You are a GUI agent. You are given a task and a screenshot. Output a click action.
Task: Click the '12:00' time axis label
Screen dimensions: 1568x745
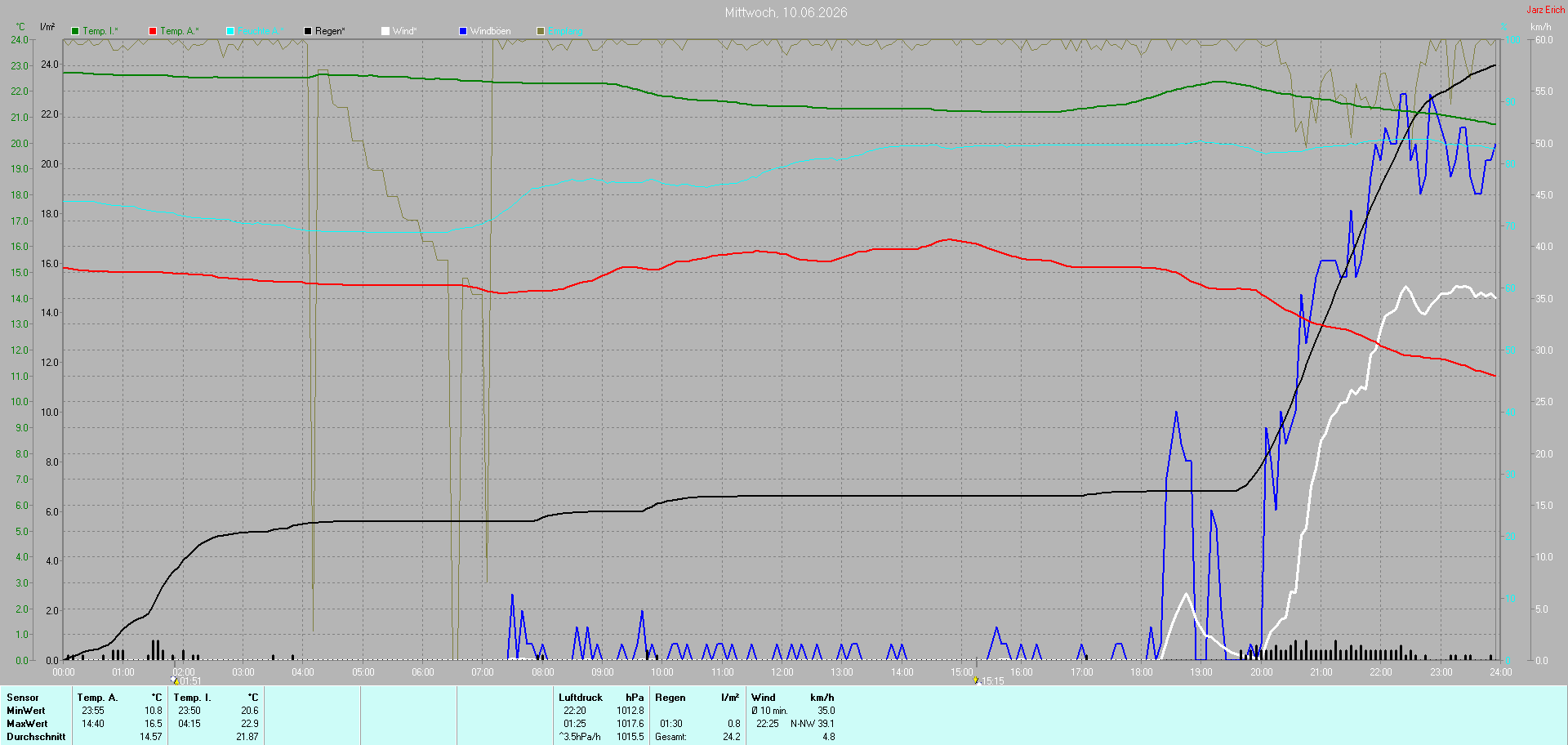point(782,672)
